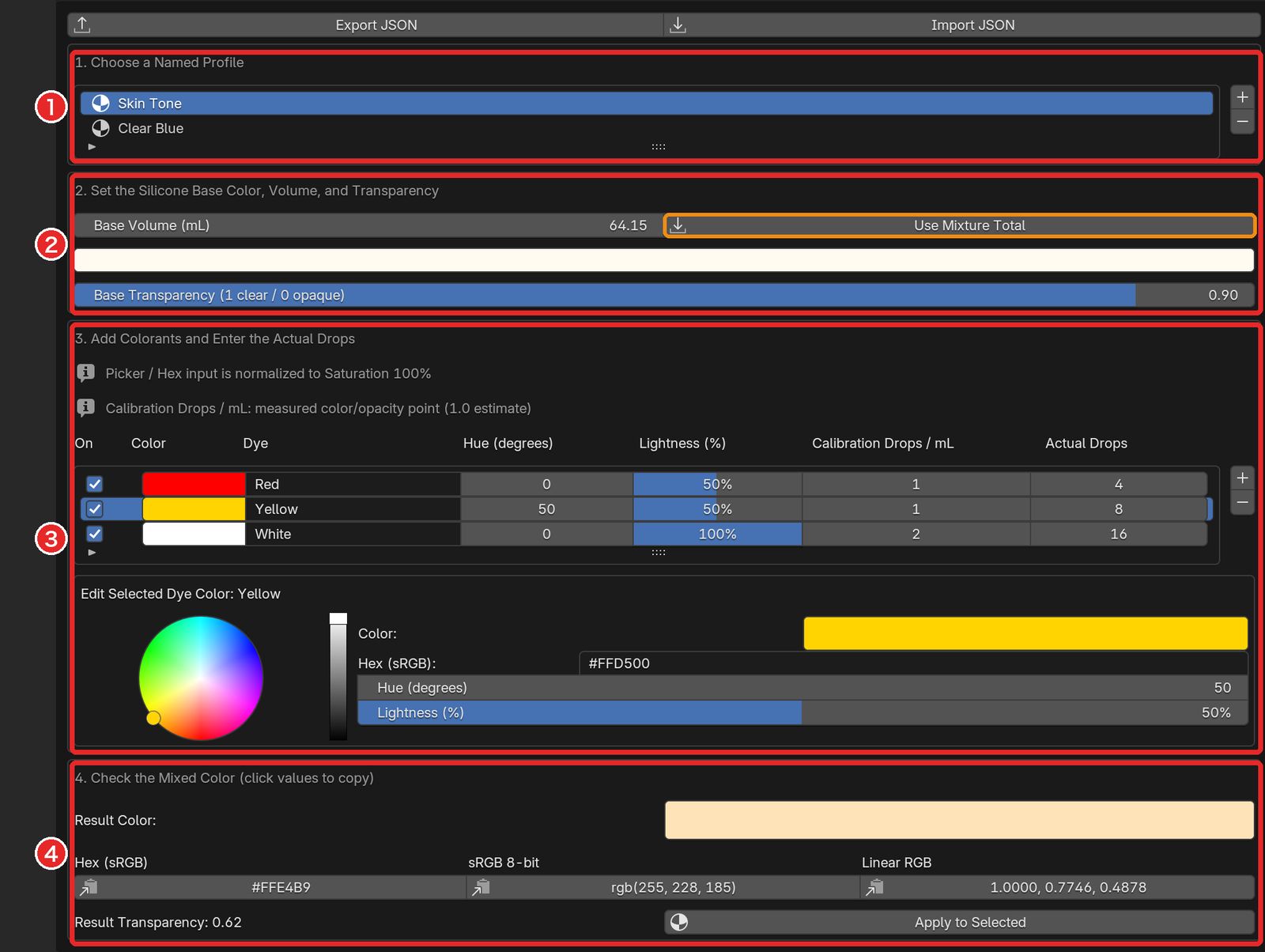Click Red row Actual Drops value 4
The width and height of the screenshot is (1265, 952).
(1118, 484)
